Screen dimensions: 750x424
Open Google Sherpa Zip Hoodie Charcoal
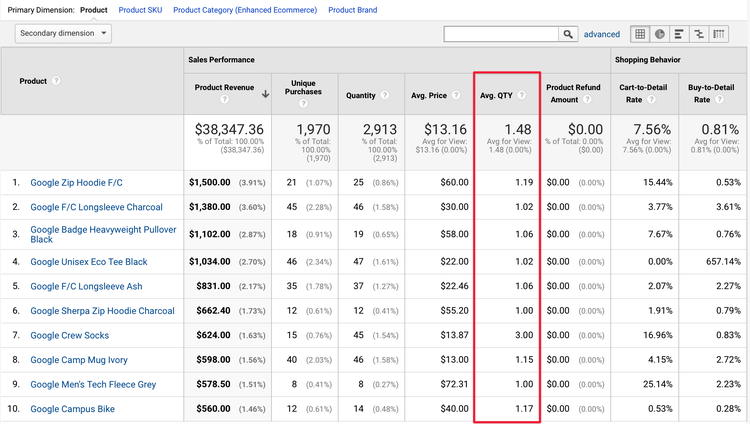tap(102, 311)
